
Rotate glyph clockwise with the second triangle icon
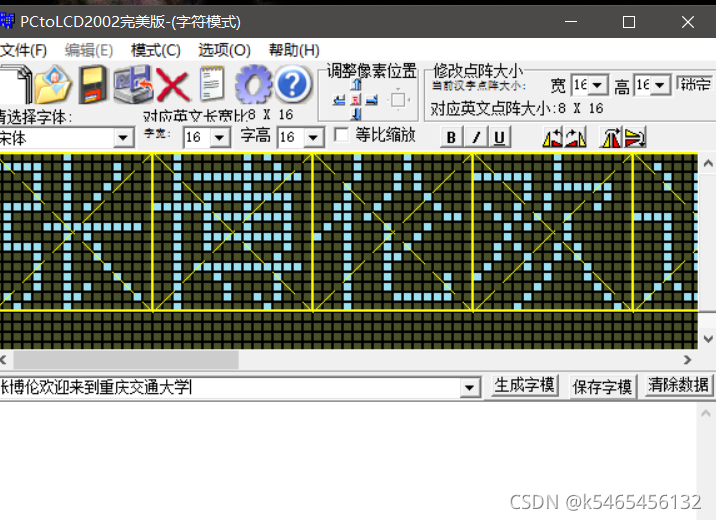tap(575, 137)
